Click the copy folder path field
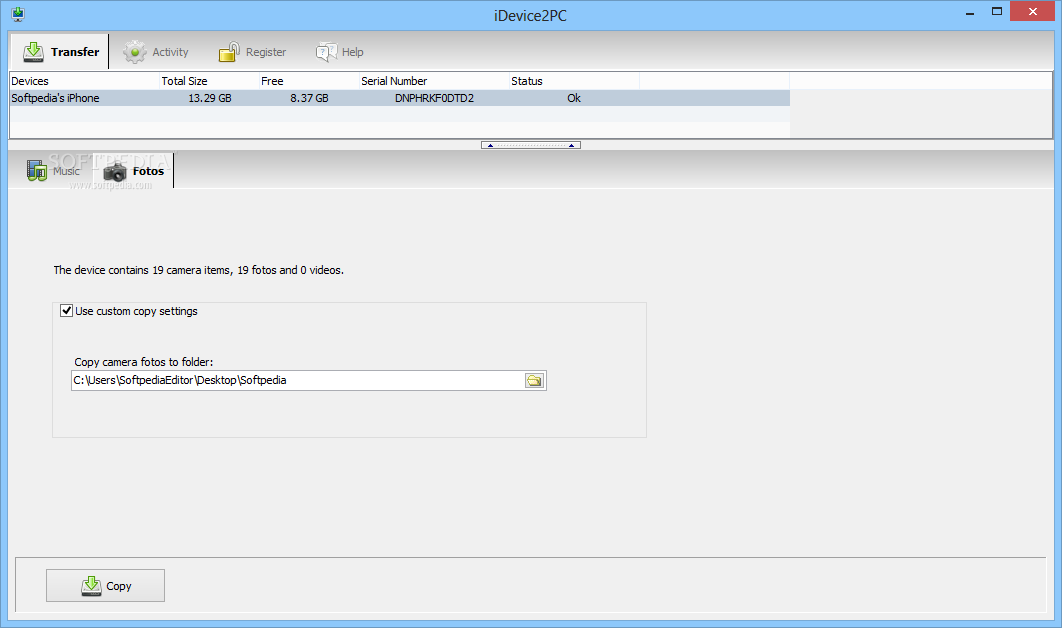 (x=298, y=380)
